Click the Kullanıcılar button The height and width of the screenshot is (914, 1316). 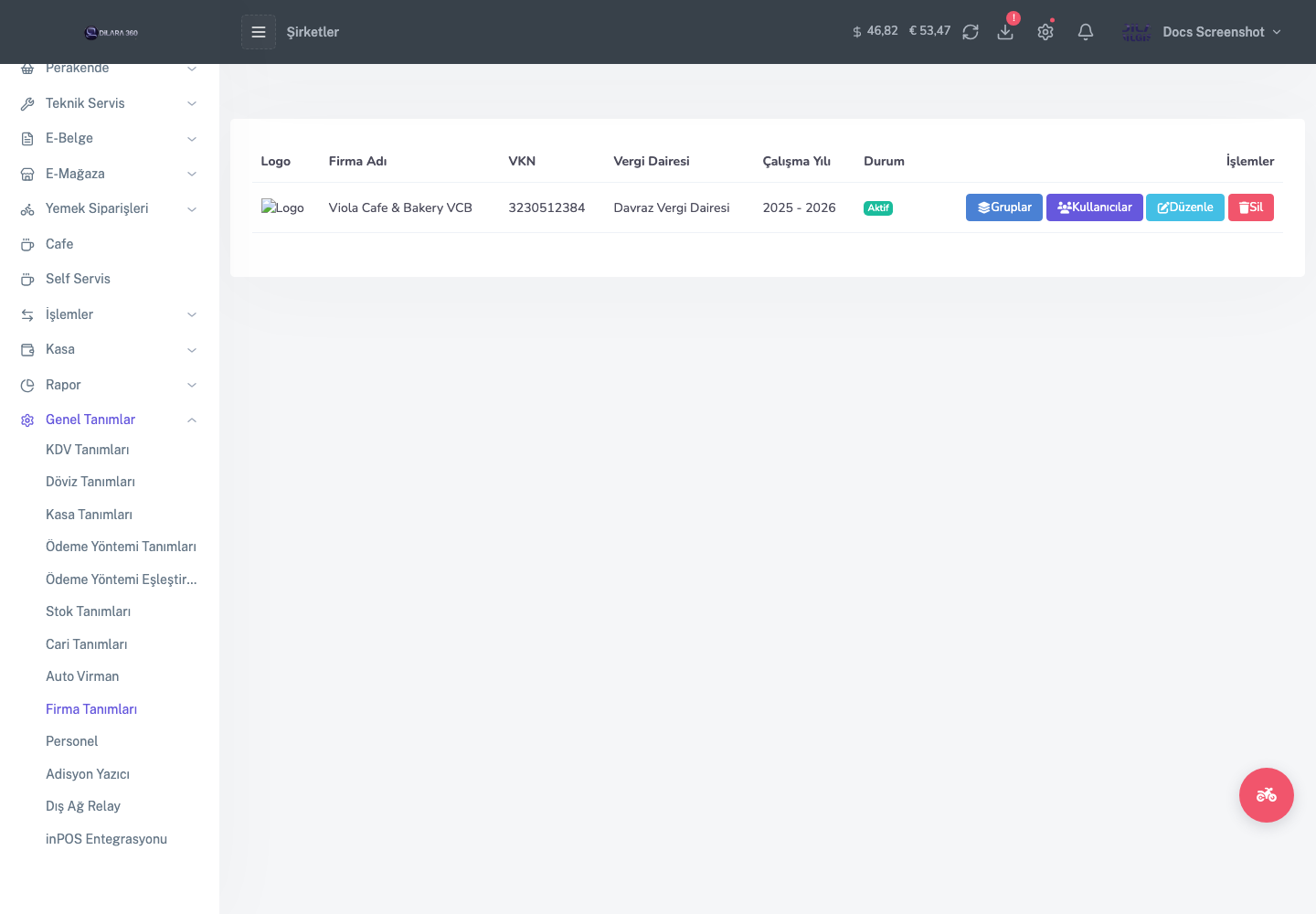tap(1095, 207)
